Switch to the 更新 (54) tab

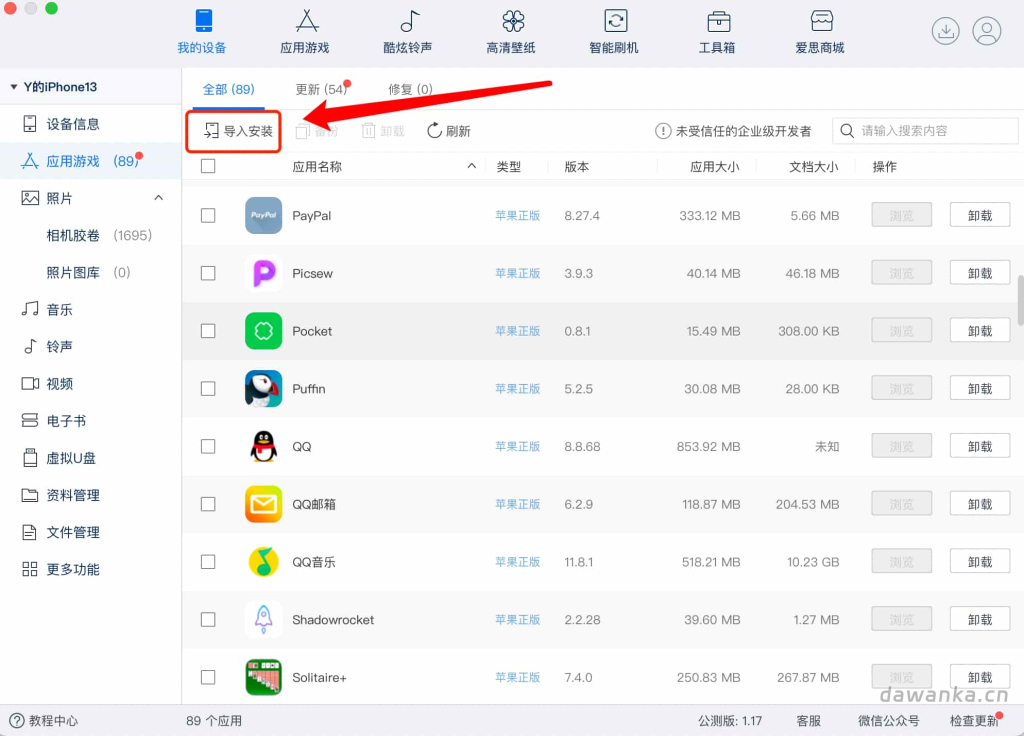coord(321,89)
